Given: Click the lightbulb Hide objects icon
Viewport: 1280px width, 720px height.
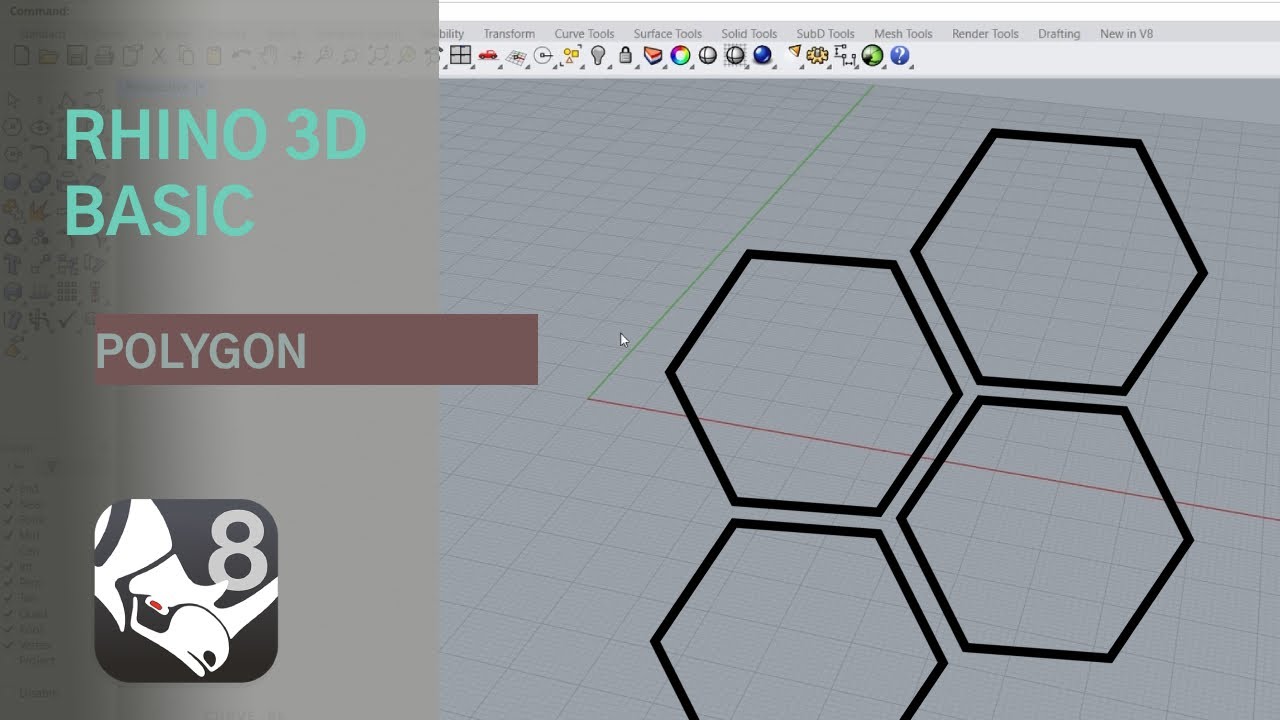Looking at the screenshot, I should [x=598, y=56].
